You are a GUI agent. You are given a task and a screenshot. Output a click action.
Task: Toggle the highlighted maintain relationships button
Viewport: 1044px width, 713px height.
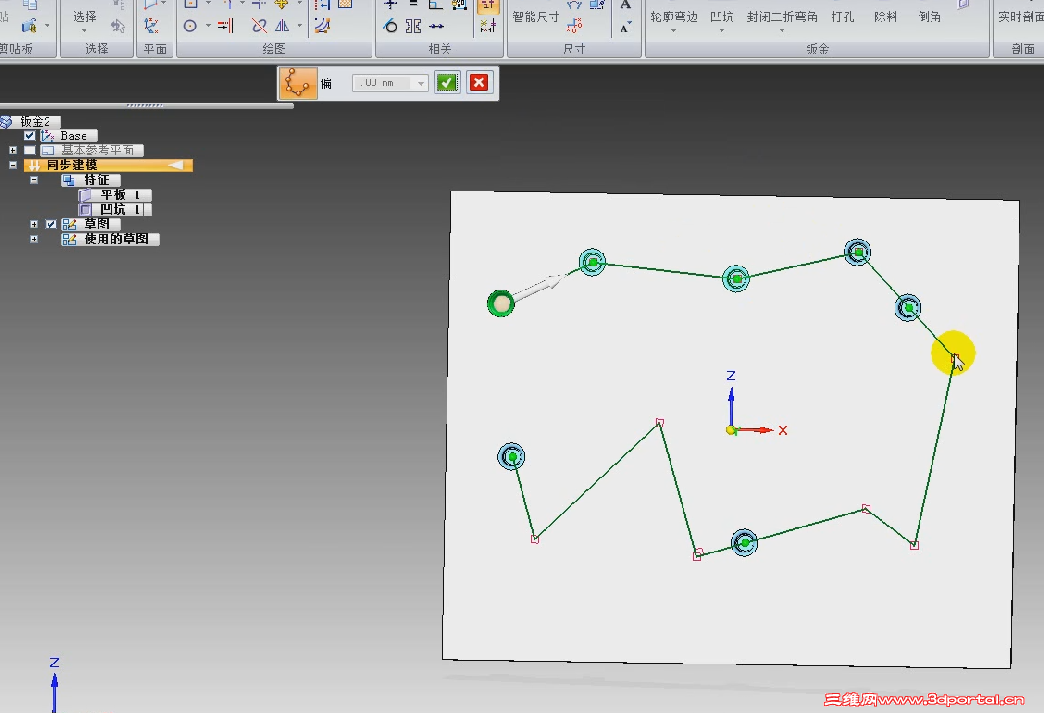pyautogui.click(x=488, y=6)
